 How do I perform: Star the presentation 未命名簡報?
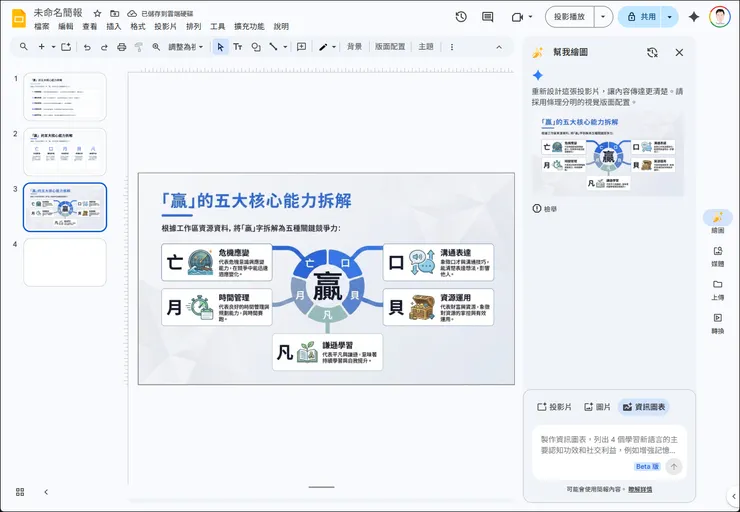tap(97, 14)
